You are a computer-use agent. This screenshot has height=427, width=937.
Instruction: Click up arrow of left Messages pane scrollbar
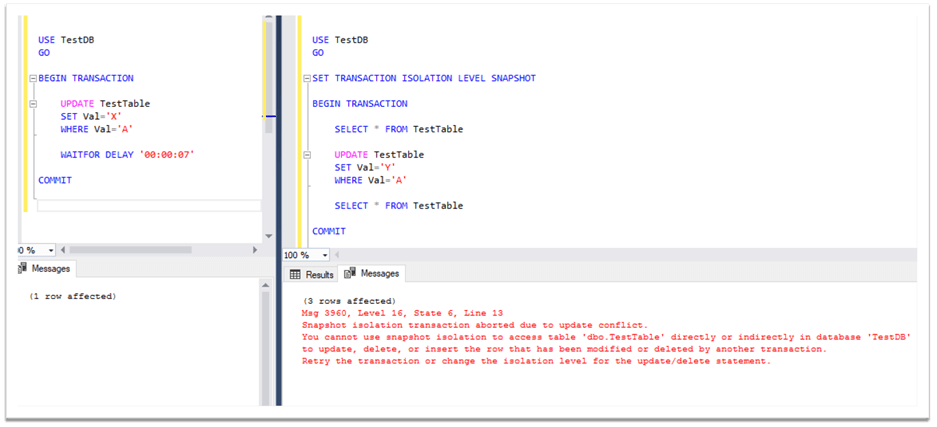pyautogui.click(x=267, y=286)
